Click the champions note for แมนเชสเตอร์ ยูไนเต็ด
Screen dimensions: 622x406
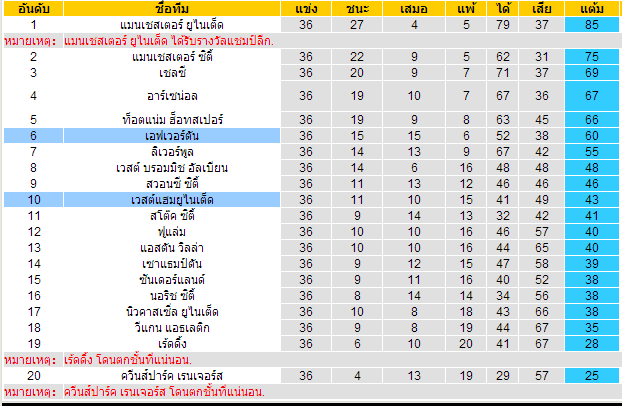pyautogui.click(x=169, y=41)
